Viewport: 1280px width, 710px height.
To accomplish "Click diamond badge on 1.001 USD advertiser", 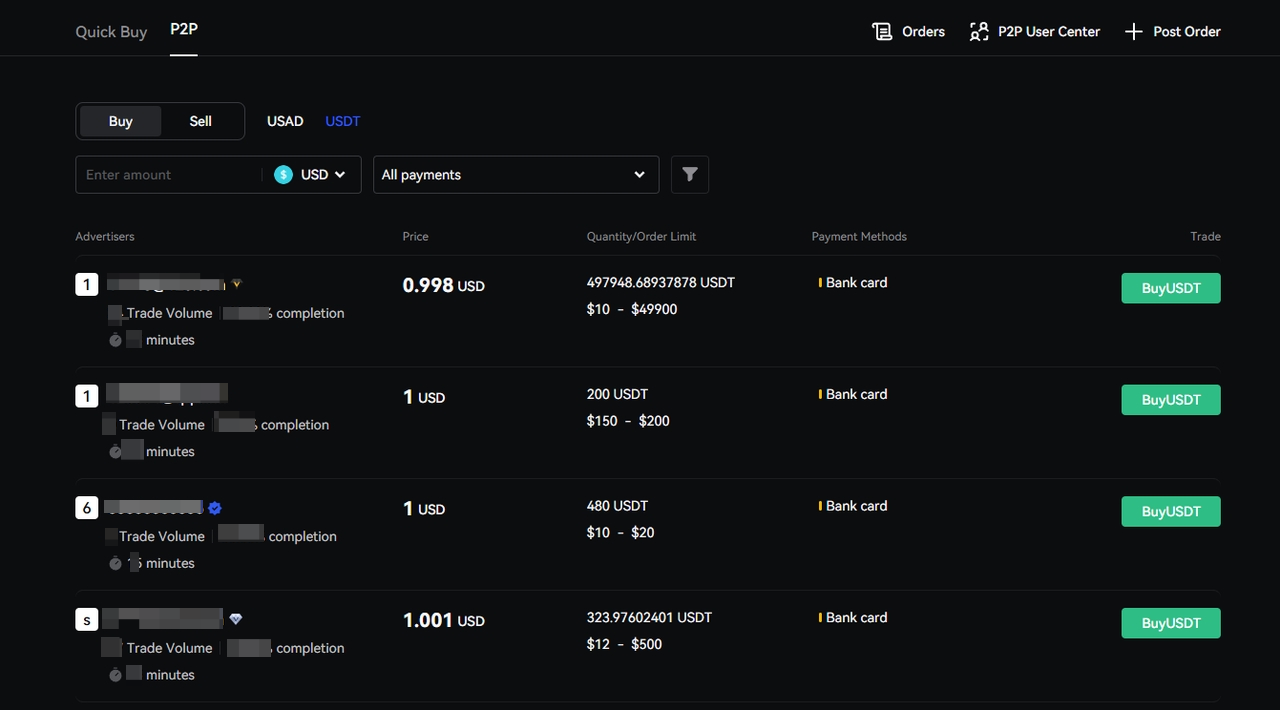I will pos(236,619).
